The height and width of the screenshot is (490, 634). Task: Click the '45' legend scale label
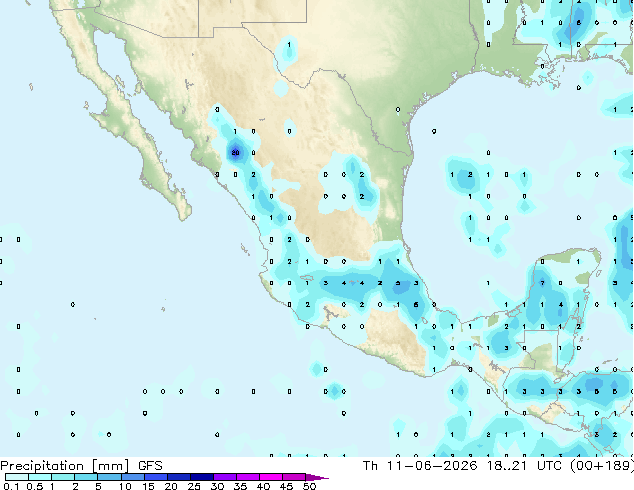286,486
